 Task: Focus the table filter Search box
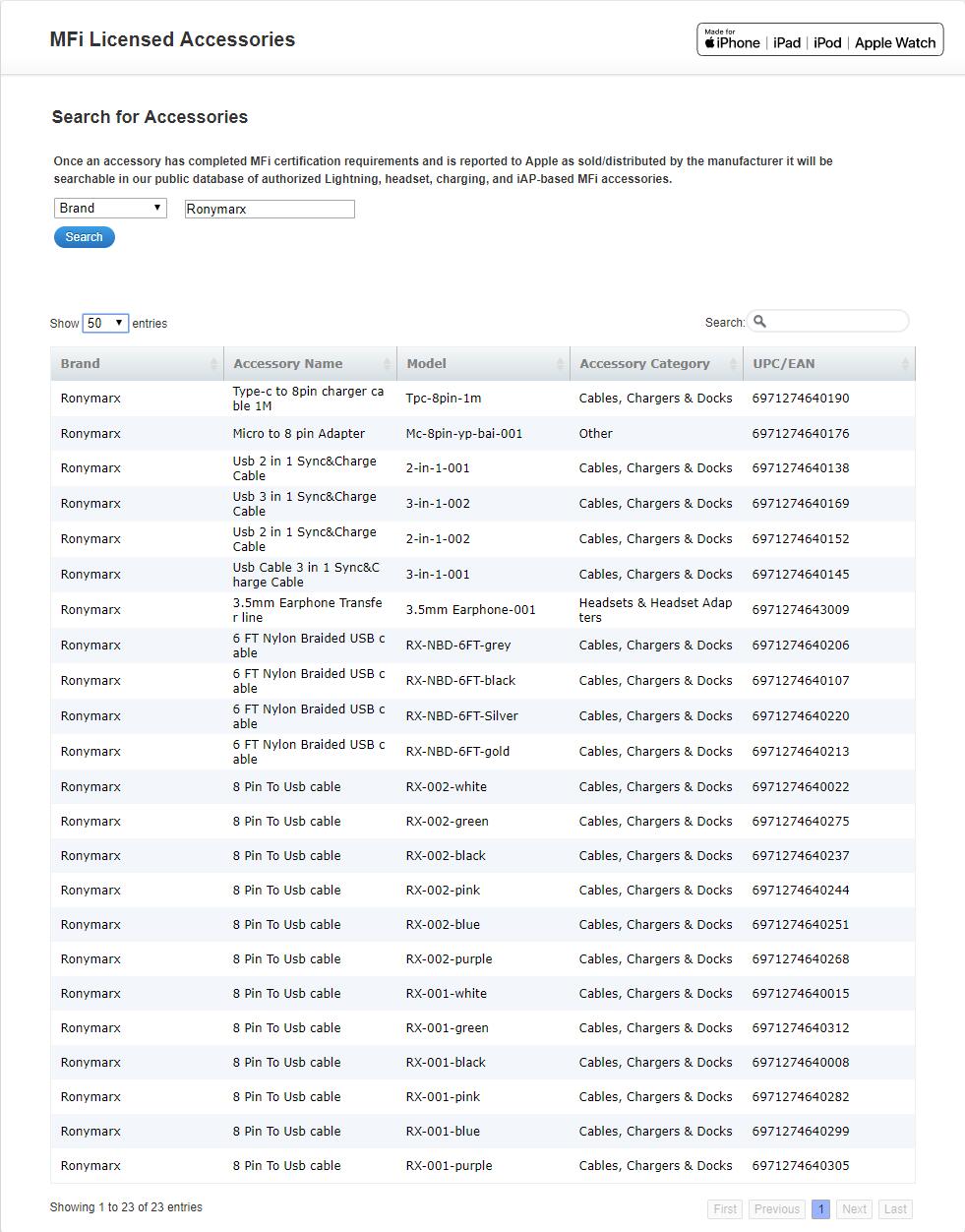click(x=828, y=322)
